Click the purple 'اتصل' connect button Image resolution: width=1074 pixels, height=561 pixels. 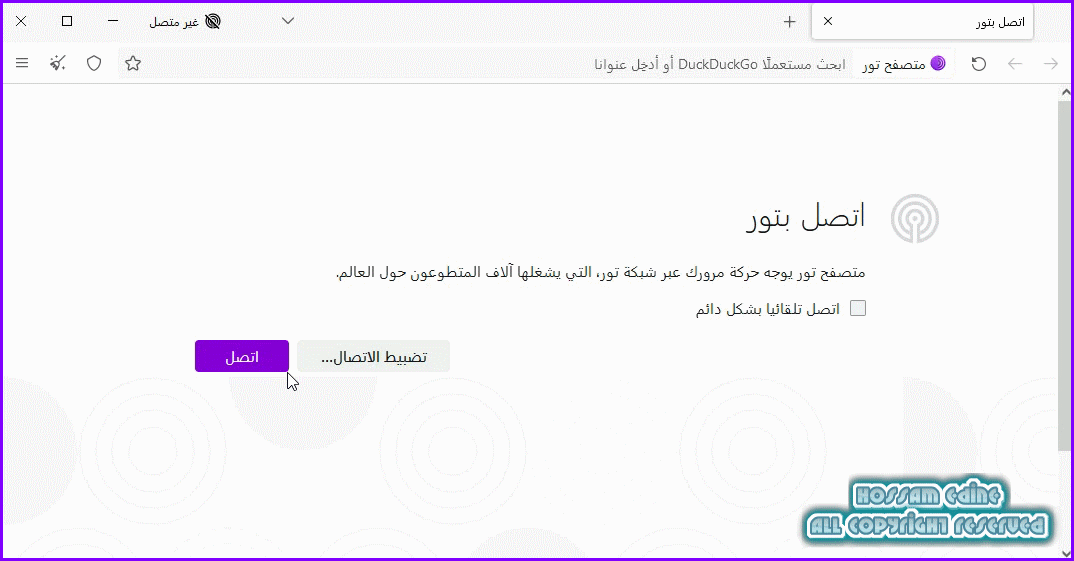click(x=242, y=356)
